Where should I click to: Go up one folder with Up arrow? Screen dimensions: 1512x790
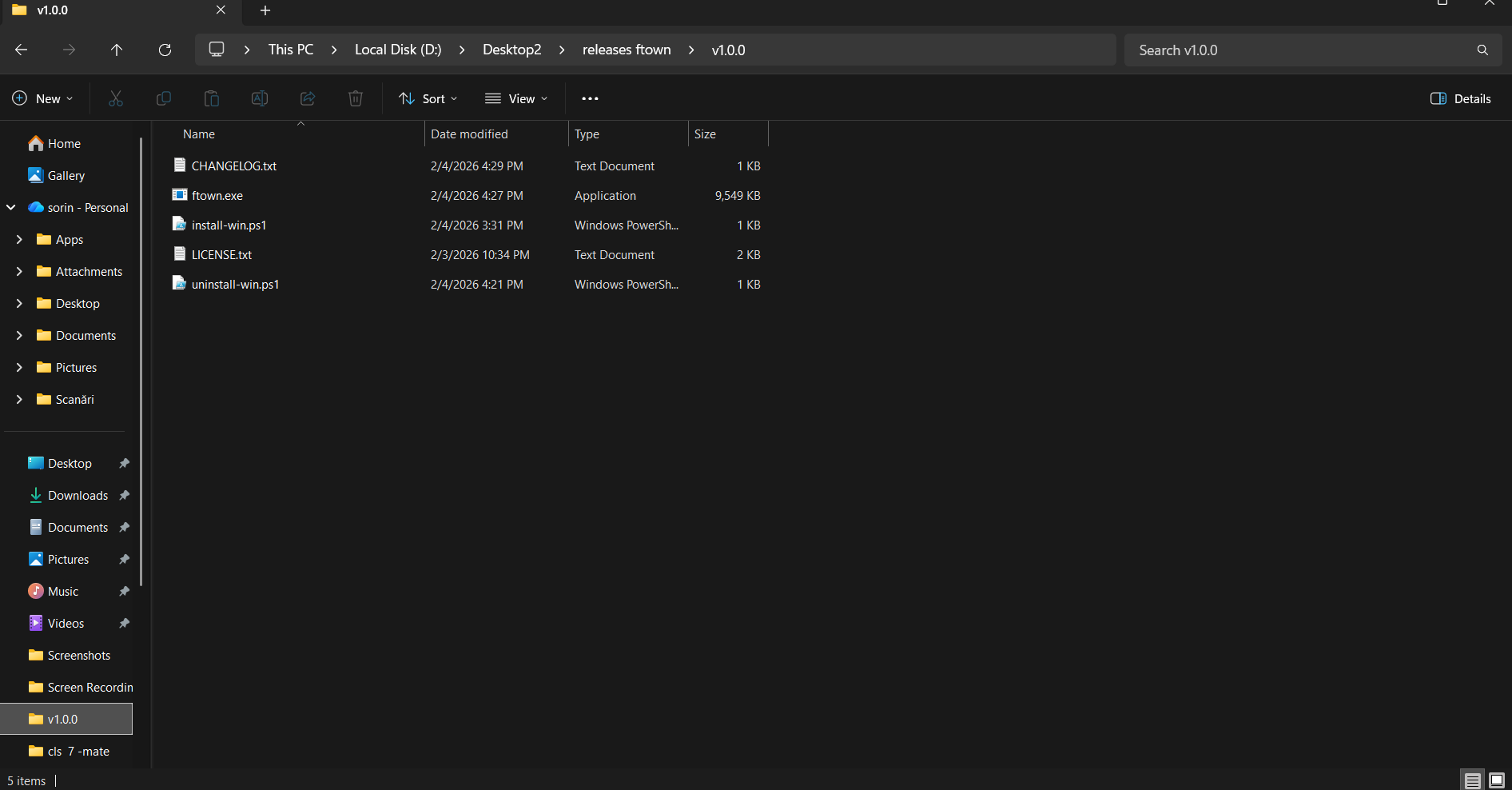tap(117, 50)
